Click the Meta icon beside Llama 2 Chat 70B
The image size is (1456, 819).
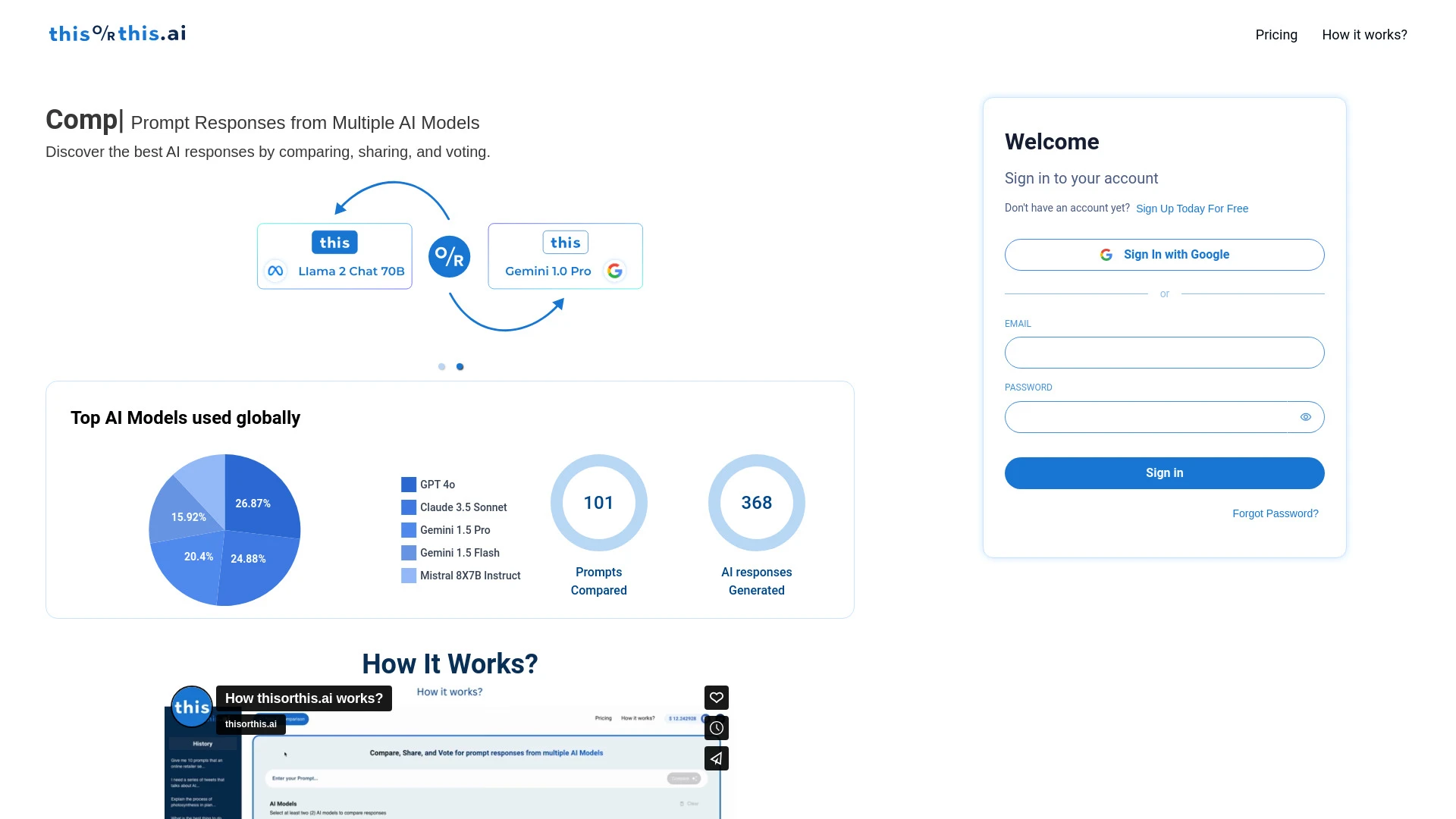pos(276,271)
